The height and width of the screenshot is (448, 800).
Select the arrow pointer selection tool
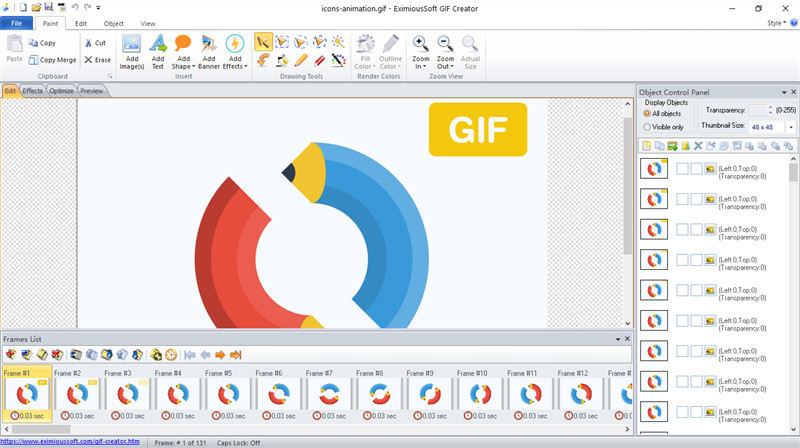(263, 42)
